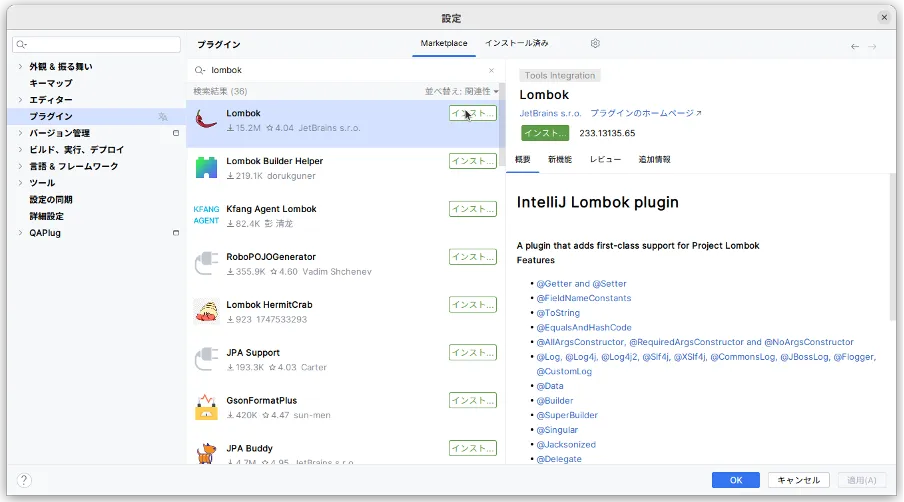Open the レビュー tab in plugin details
The height and width of the screenshot is (502, 904).
[x=605, y=160]
